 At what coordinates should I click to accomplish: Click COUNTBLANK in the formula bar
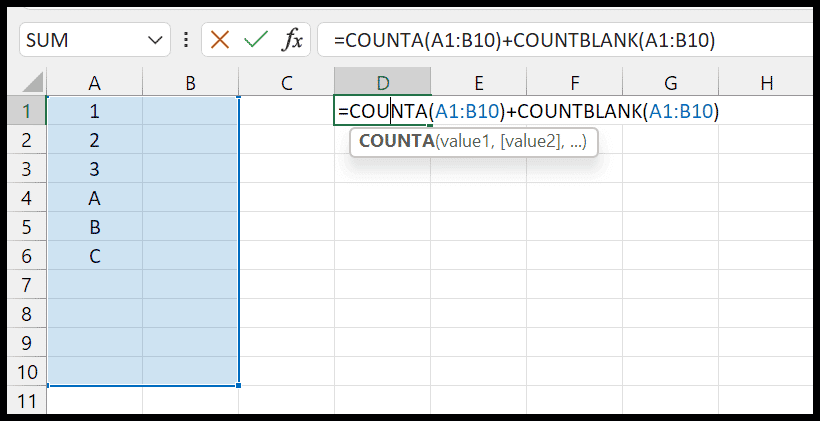pos(576,40)
